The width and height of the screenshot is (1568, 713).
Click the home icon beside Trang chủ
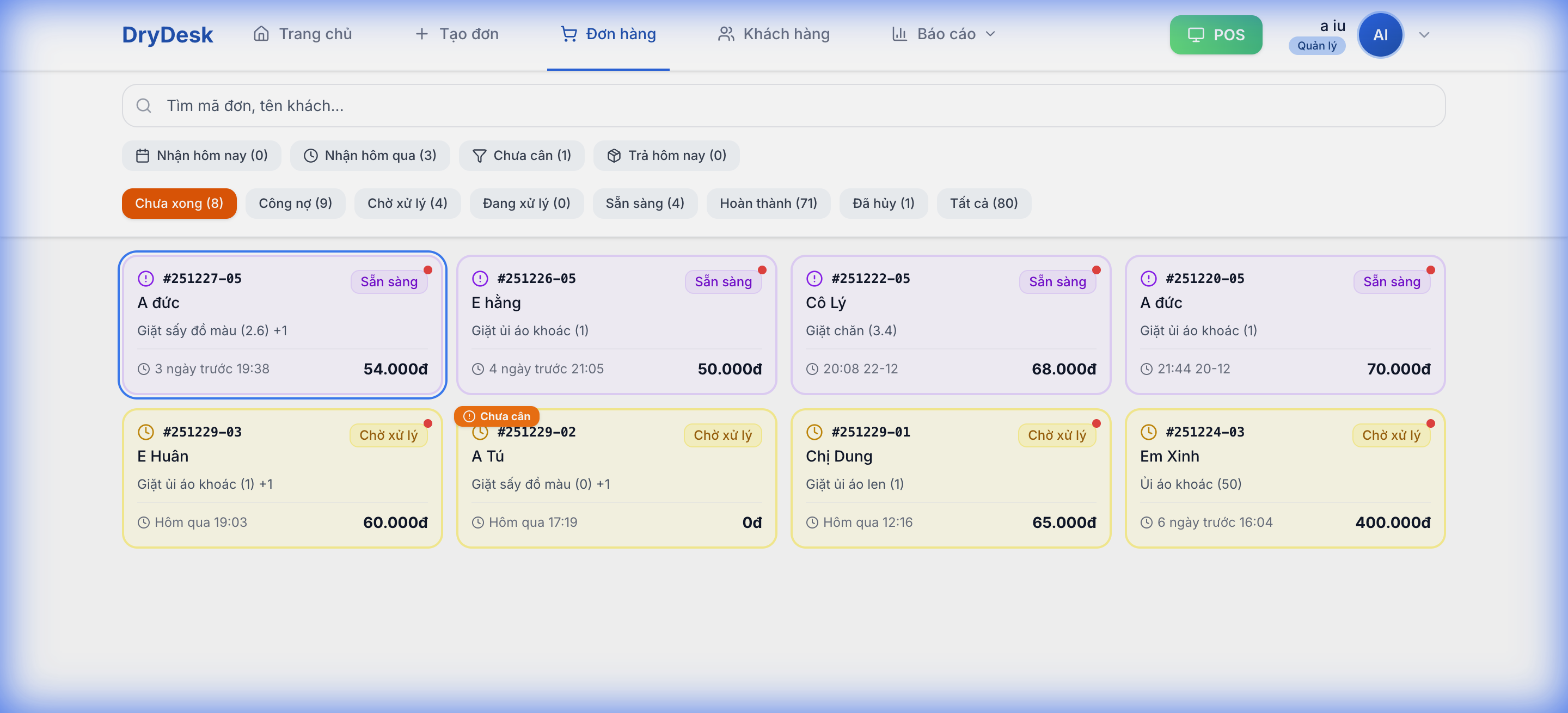pyautogui.click(x=261, y=34)
